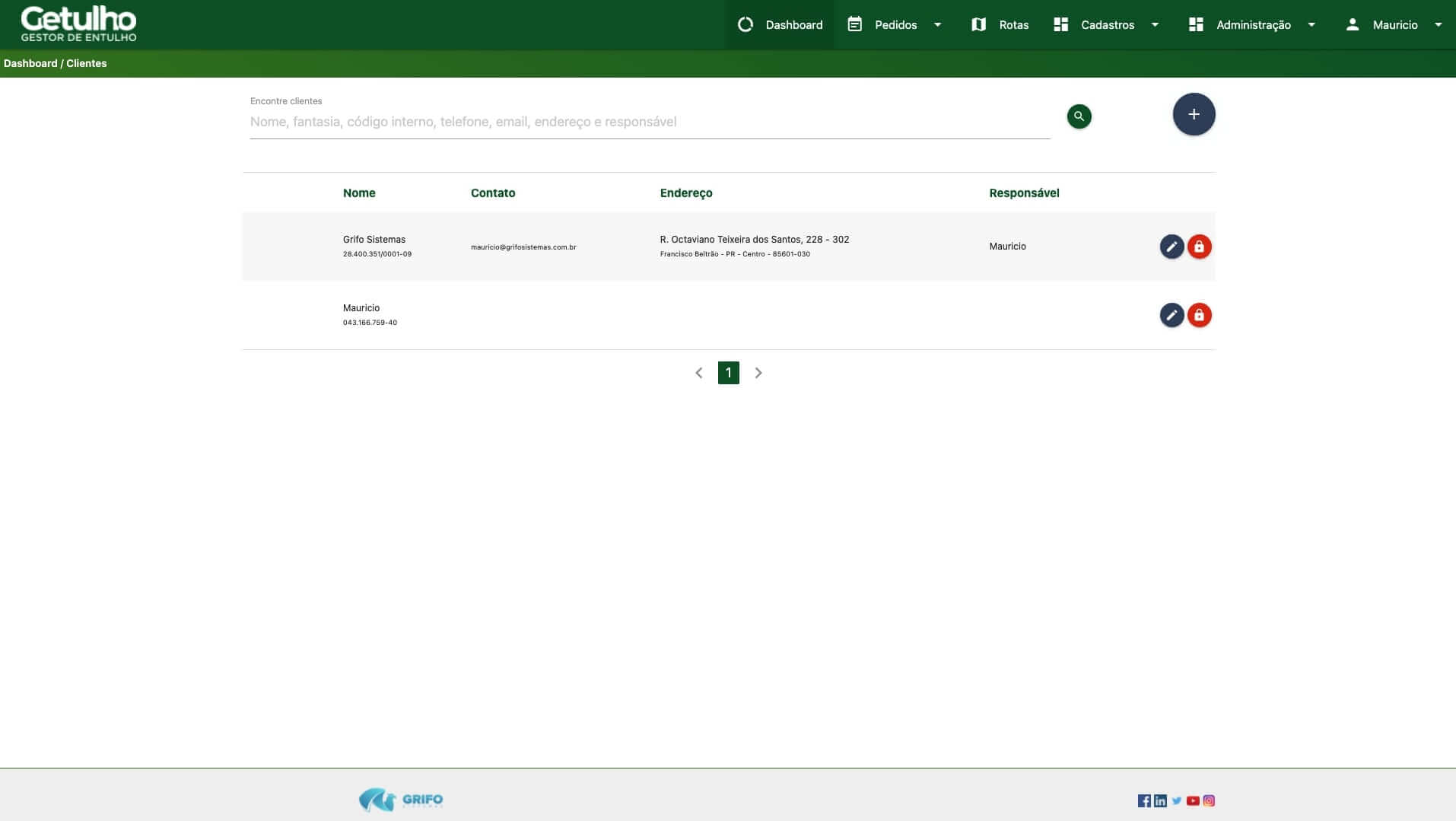Expand the Cadastros dropdown arrow

tap(1155, 24)
